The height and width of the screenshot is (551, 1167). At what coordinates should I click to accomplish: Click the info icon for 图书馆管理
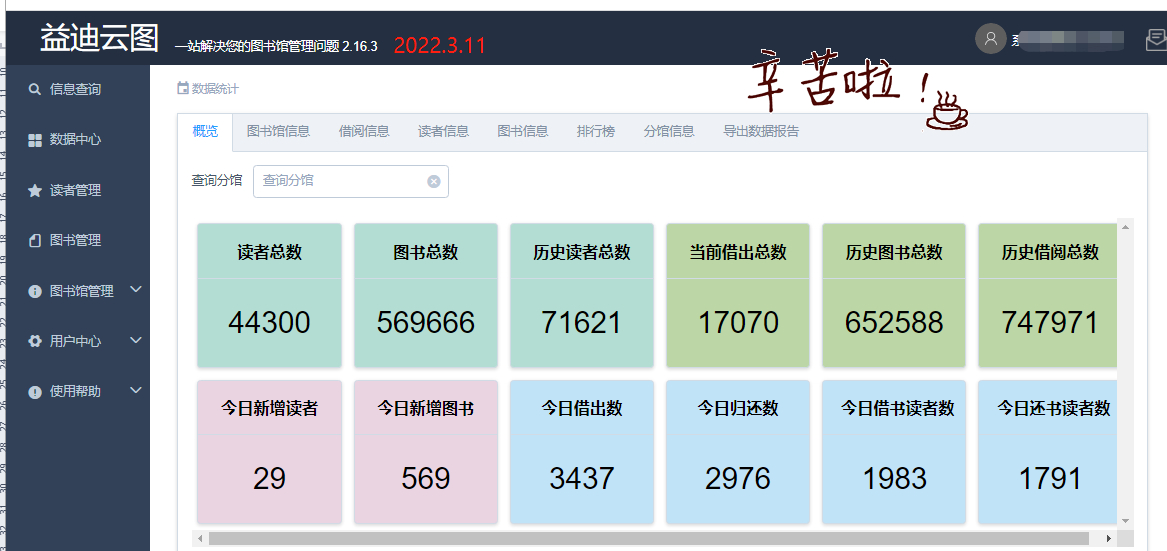click(x=35, y=291)
